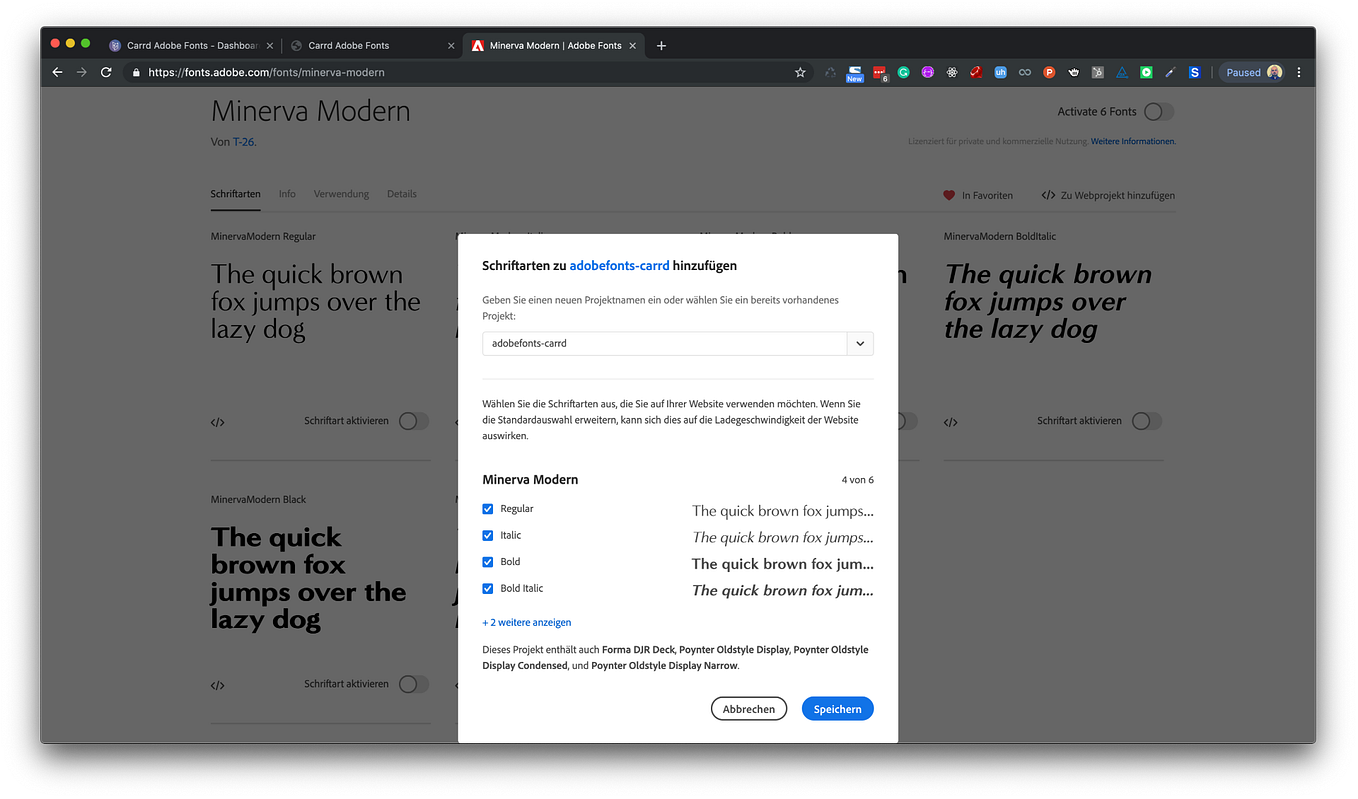Open the blue 'uh' extension icon
1358x799 pixels.
1000,72
